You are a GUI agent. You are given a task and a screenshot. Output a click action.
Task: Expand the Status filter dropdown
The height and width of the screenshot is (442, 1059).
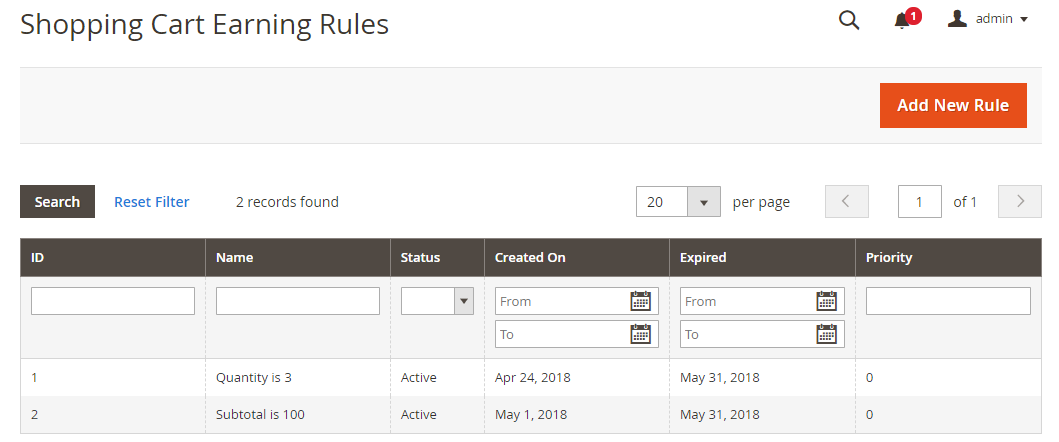[437, 301]
